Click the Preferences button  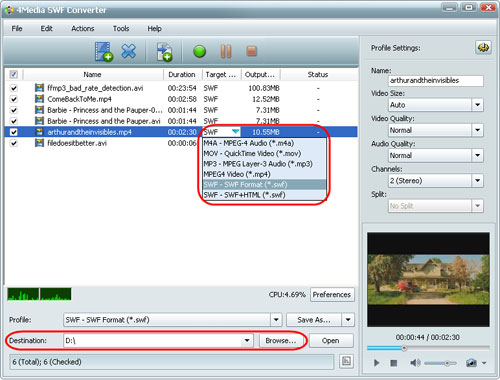pos(332,295)
